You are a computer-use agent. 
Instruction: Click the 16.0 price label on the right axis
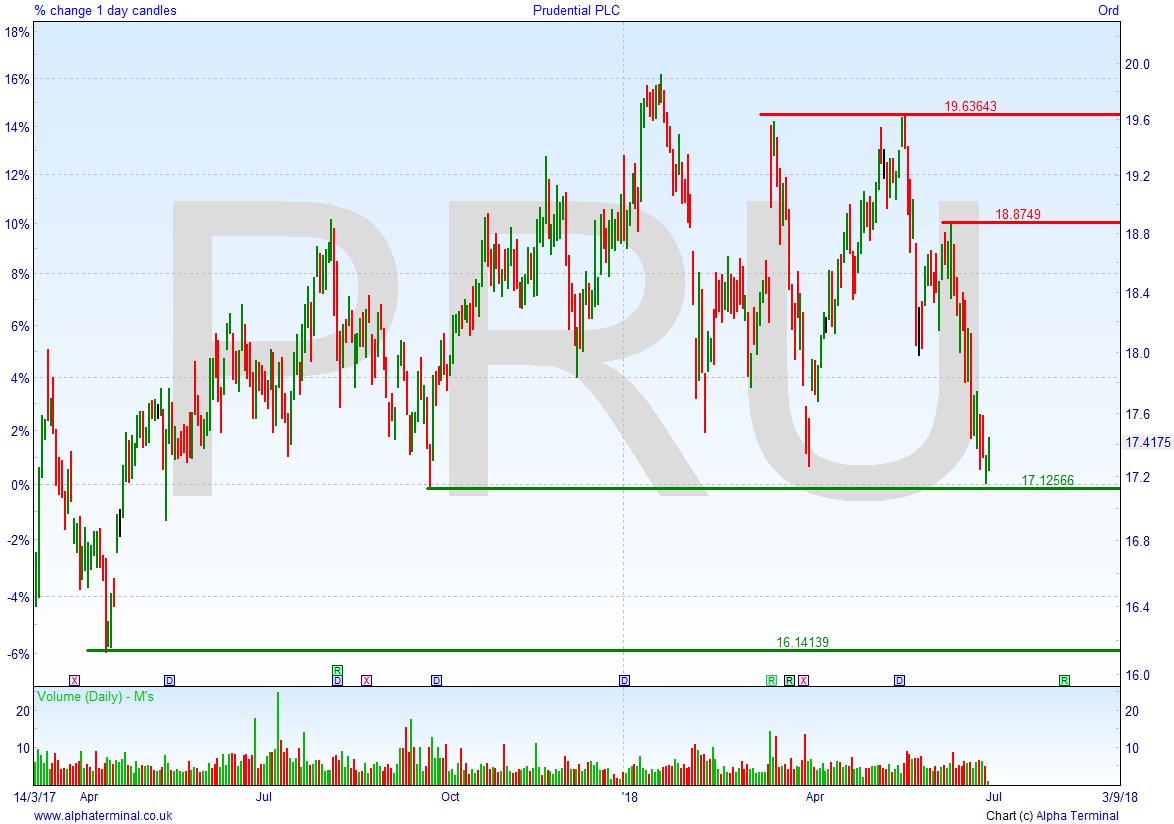pyautogui.click(x=1137, y=675)
